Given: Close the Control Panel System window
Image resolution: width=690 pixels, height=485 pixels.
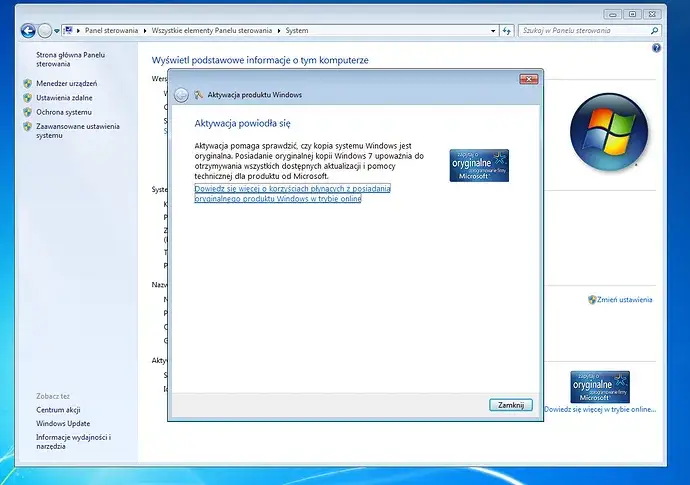Looking at the screenshot, I should pyautogui.click(x=652, y=14).
